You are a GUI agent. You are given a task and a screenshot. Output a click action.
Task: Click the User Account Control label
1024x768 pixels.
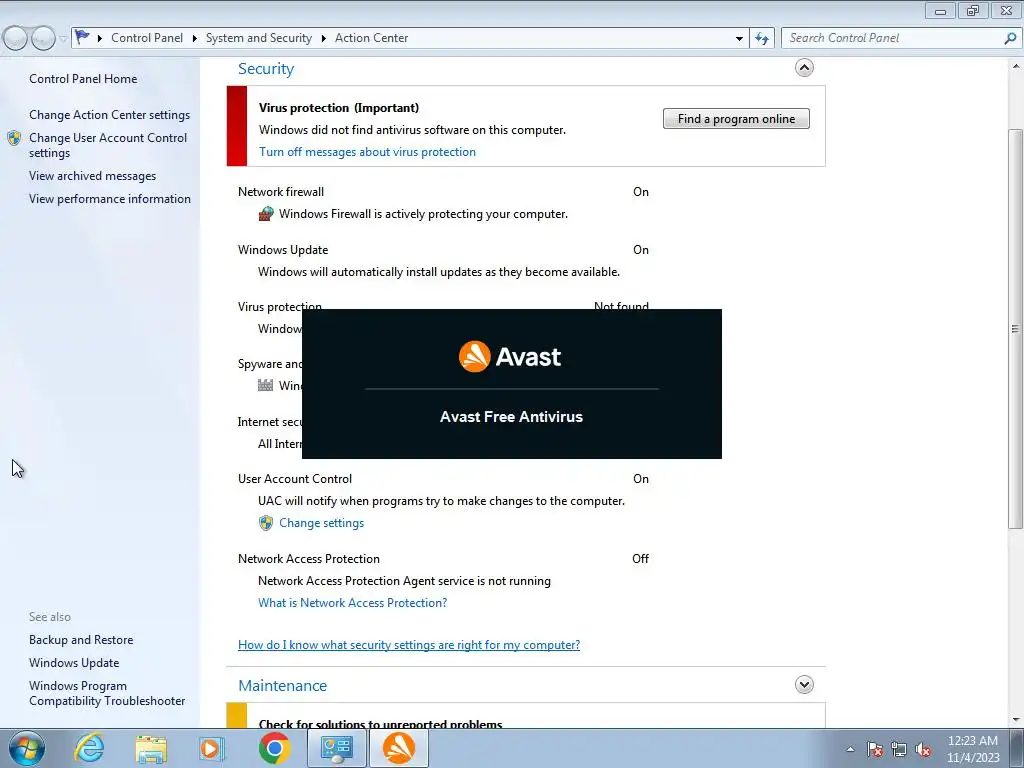pyautogui.click(x=295, y=479)
